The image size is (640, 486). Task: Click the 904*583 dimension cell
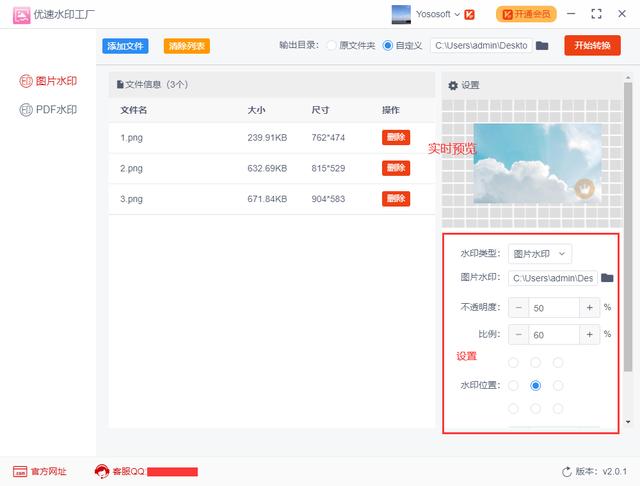pos(328,199)
